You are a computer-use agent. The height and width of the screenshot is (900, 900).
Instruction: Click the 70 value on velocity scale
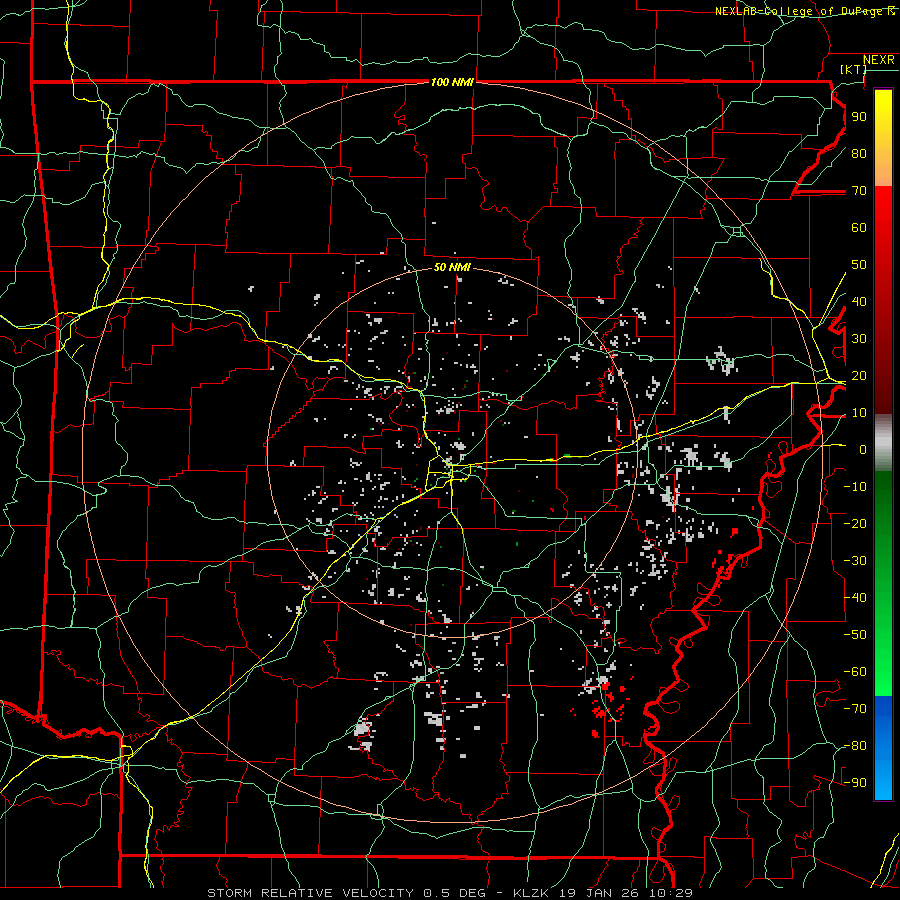(x=859, y=191)
